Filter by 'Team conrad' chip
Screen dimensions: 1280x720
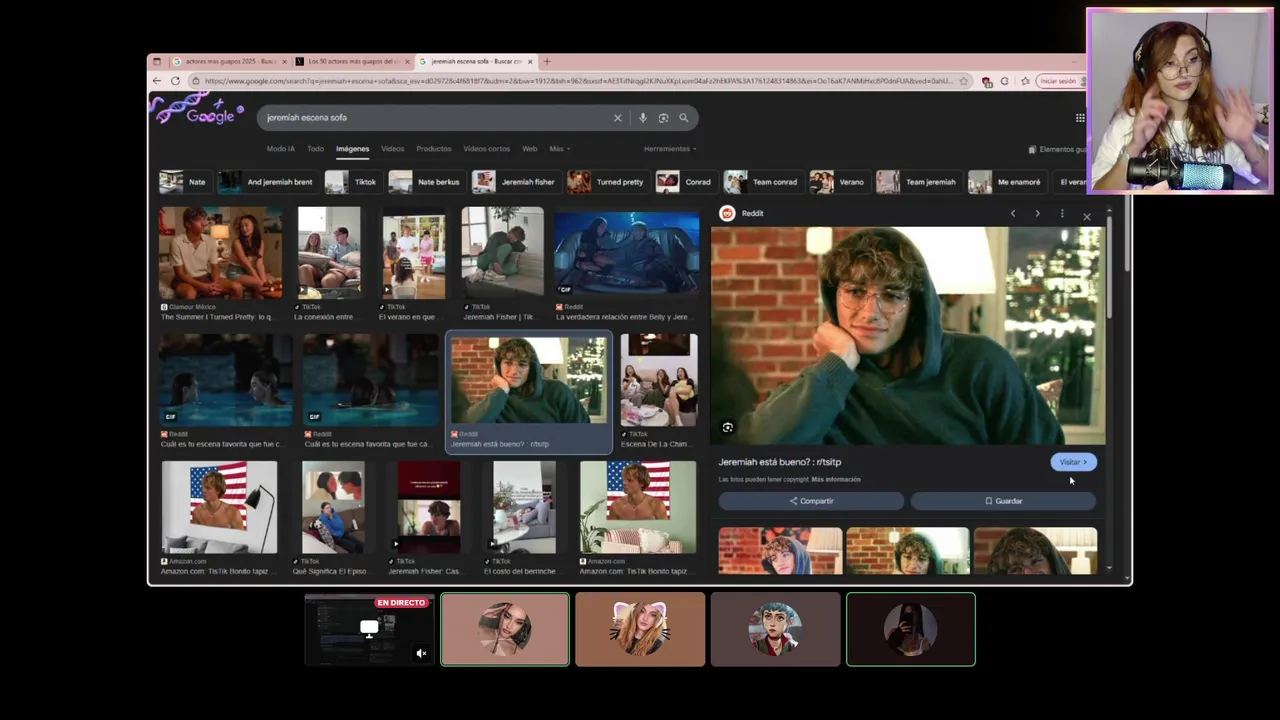(x=763, y=182)
